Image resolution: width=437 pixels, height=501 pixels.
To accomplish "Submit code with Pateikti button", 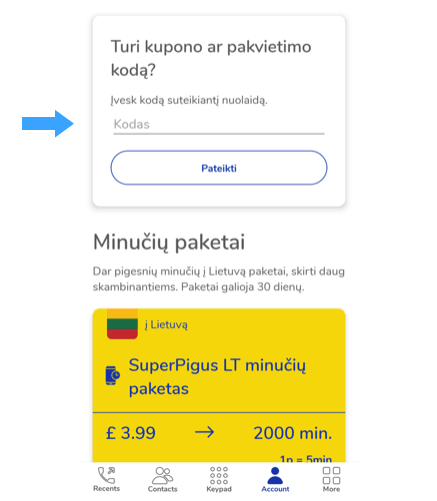I will pyautogui.click(x=219, y=168).
